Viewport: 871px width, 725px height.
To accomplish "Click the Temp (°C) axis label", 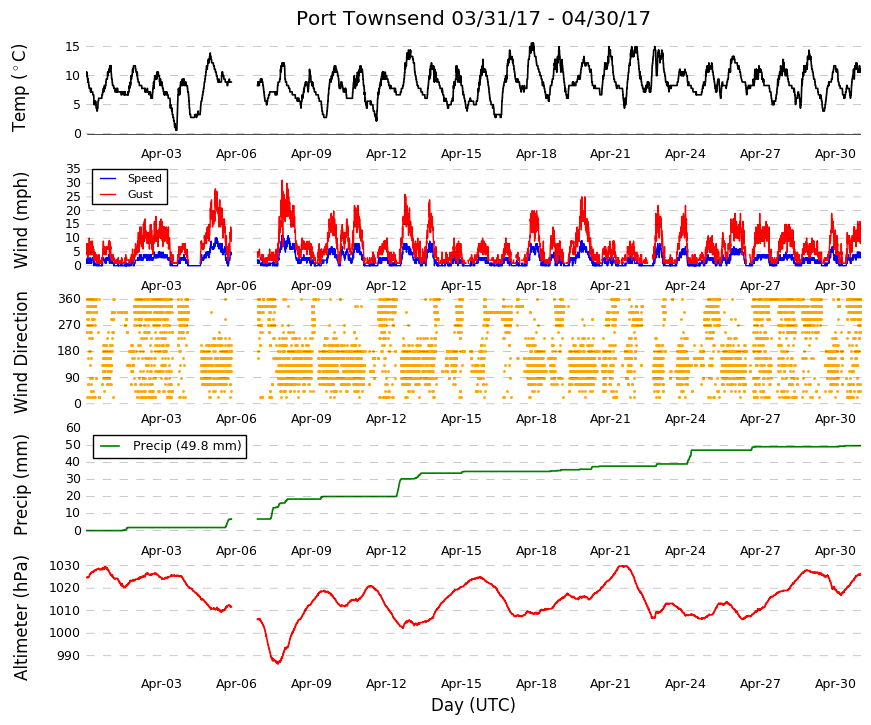I will (19, 88).
